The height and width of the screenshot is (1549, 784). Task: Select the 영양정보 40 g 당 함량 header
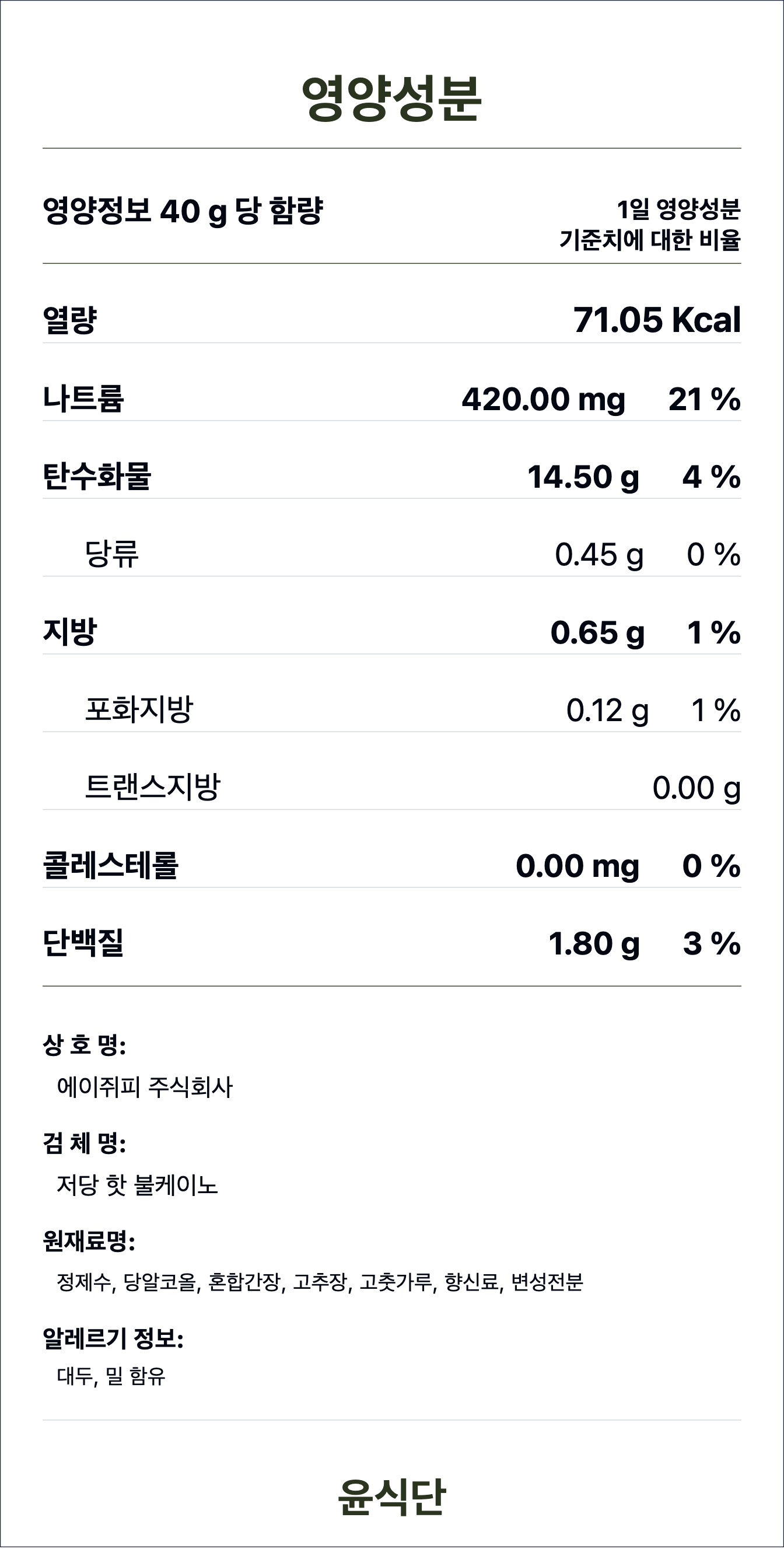(183, 211)
